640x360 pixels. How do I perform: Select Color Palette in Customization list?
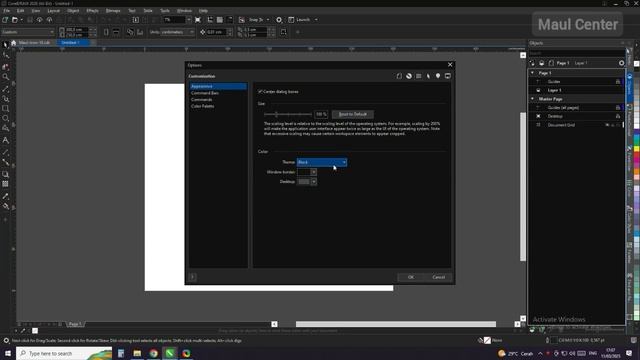202,106
